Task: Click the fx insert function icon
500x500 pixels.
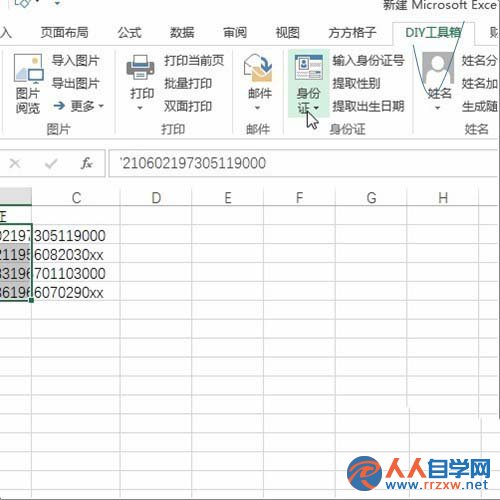Action: click(87, 163)
